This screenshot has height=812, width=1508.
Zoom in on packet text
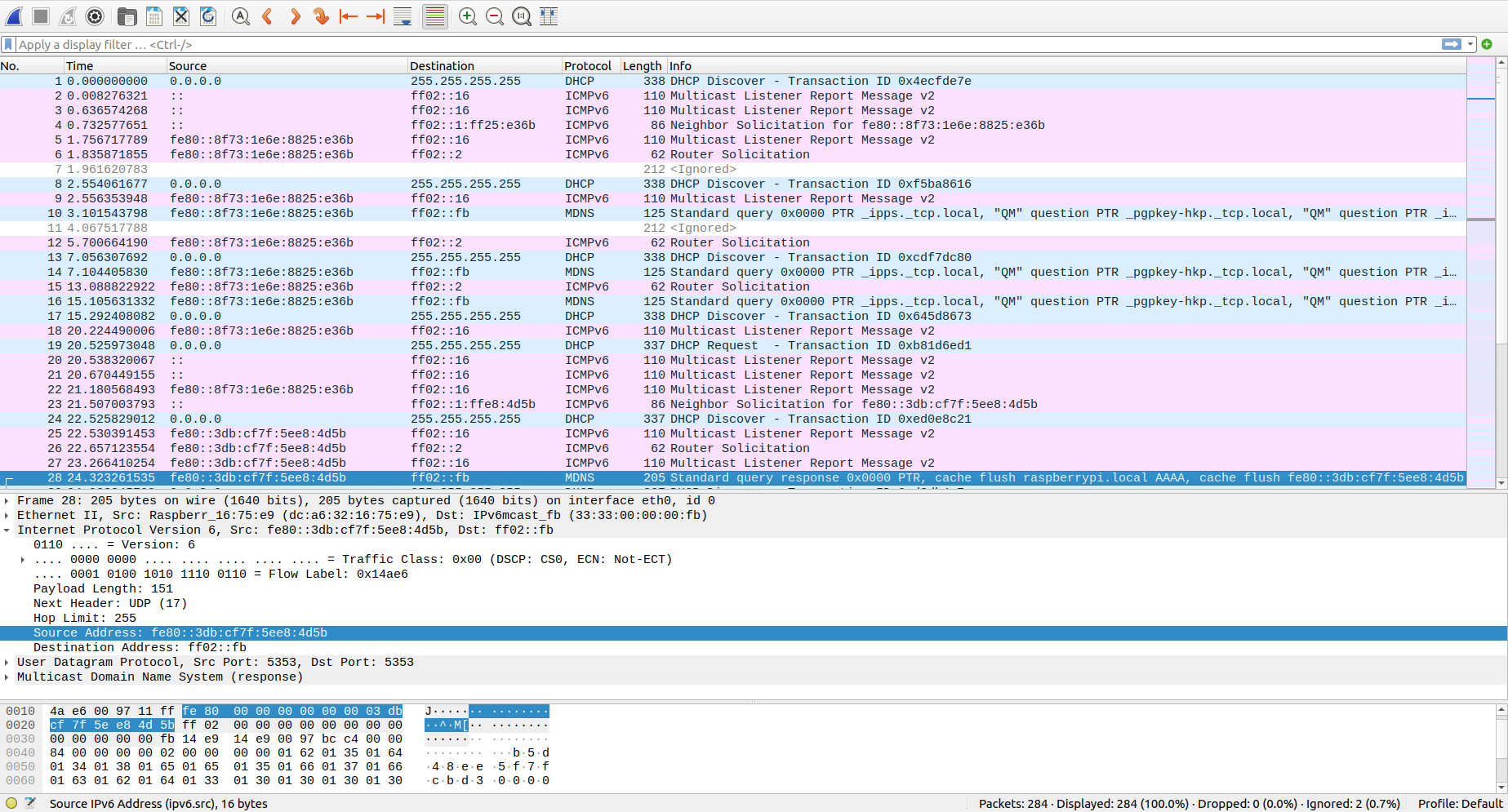click(468, 16)
